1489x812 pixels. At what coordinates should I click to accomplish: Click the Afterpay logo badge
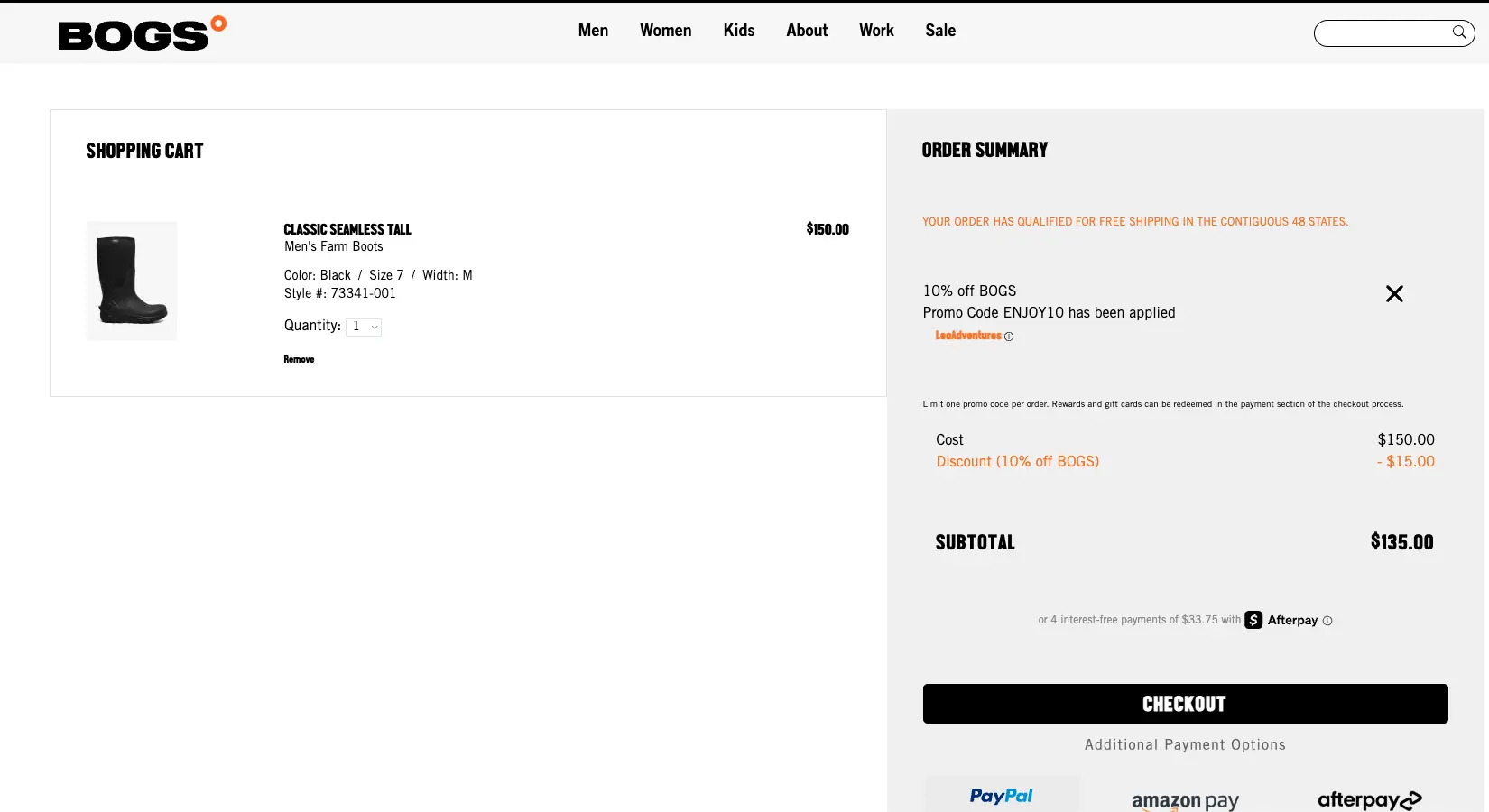tap(1281, 620)
